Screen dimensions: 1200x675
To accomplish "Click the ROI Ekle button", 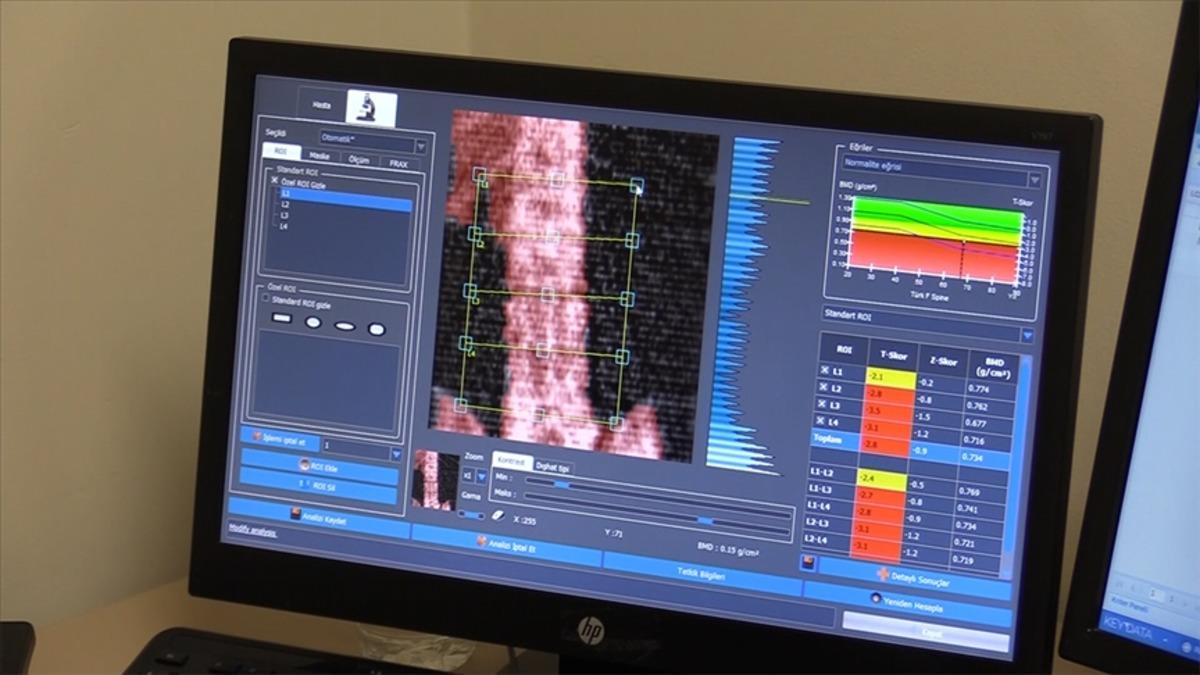I will (318, 466).
